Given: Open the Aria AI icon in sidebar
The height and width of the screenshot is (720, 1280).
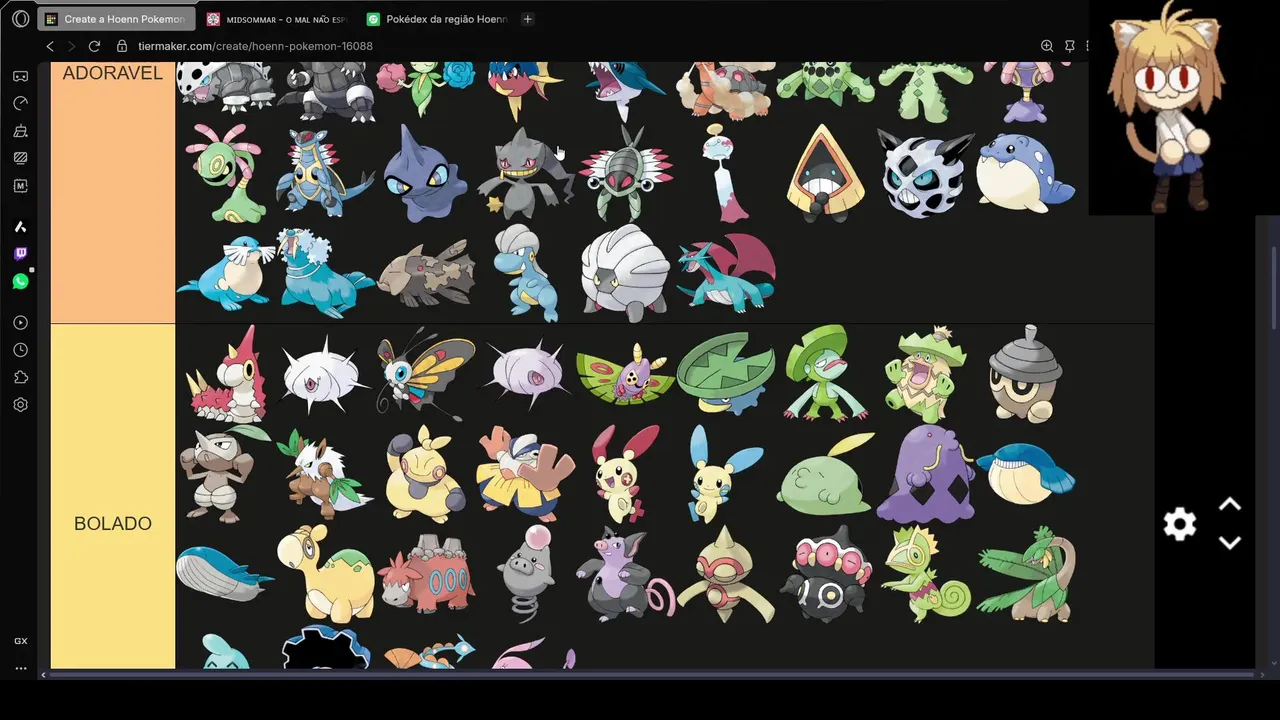Looking at the screenshot, I should (20, 227).
